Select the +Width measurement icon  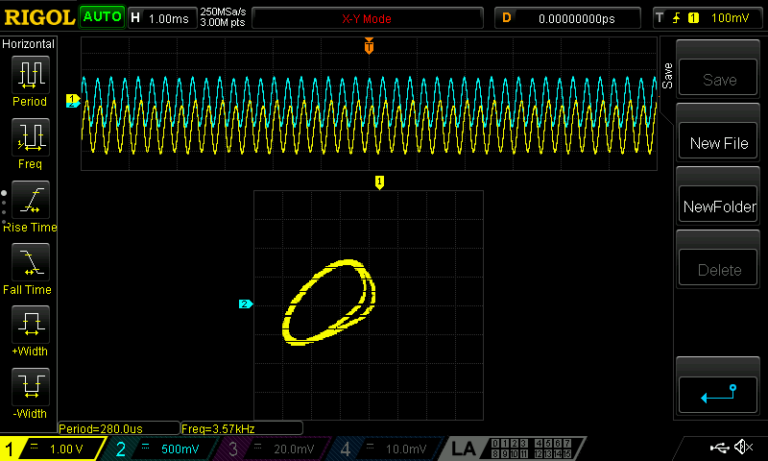(x=30, y=324)
